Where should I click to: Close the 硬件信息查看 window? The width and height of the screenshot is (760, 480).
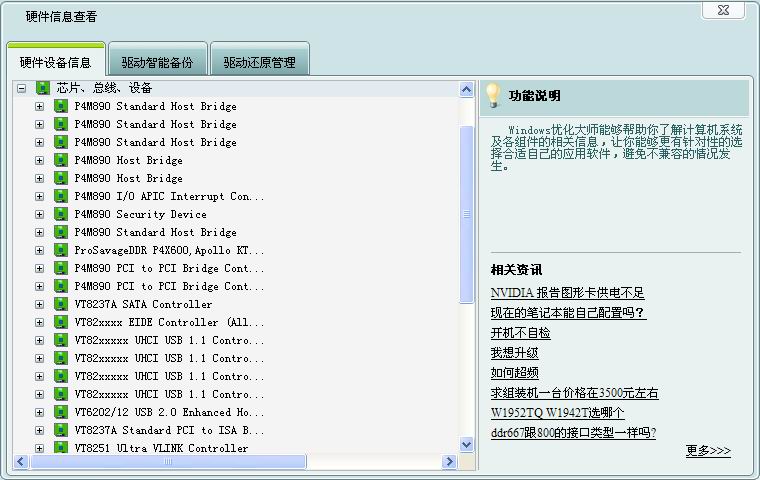[723, 10]
